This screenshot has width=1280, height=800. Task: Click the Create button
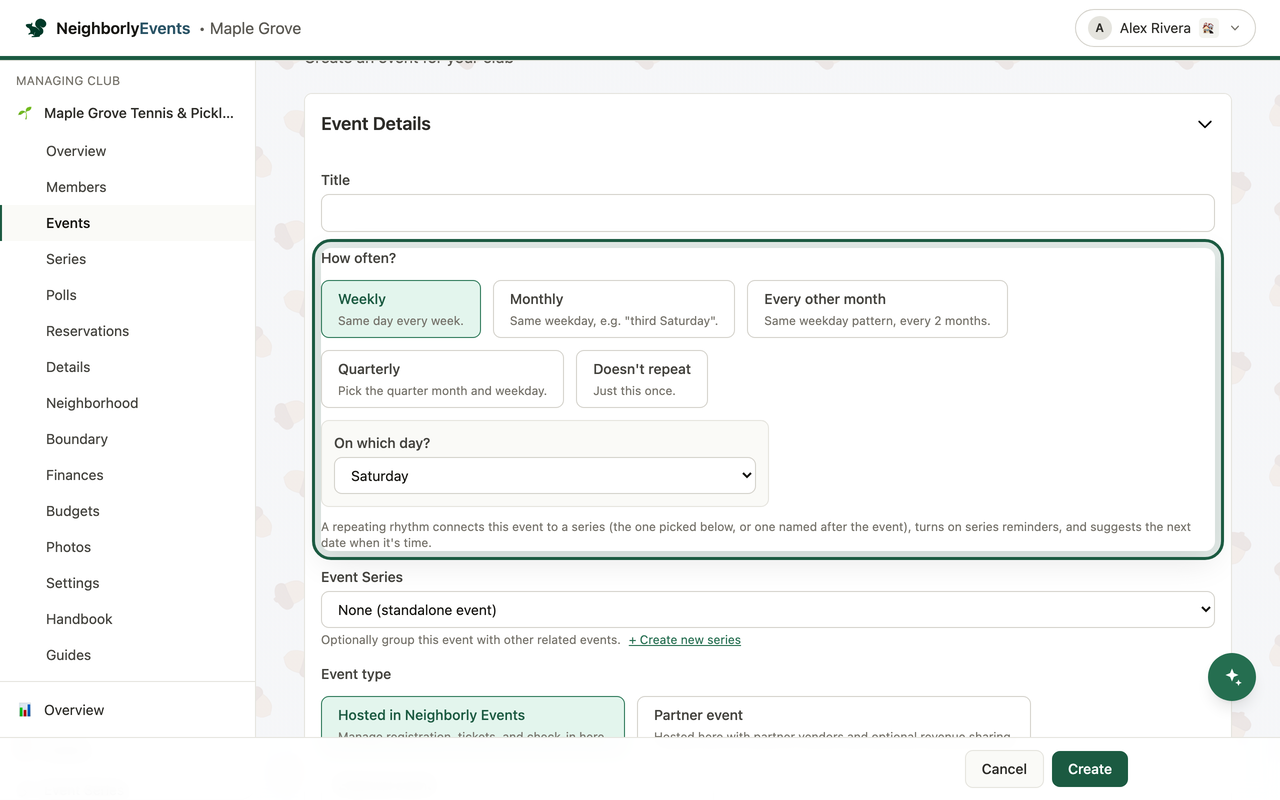coord(1090,769)
